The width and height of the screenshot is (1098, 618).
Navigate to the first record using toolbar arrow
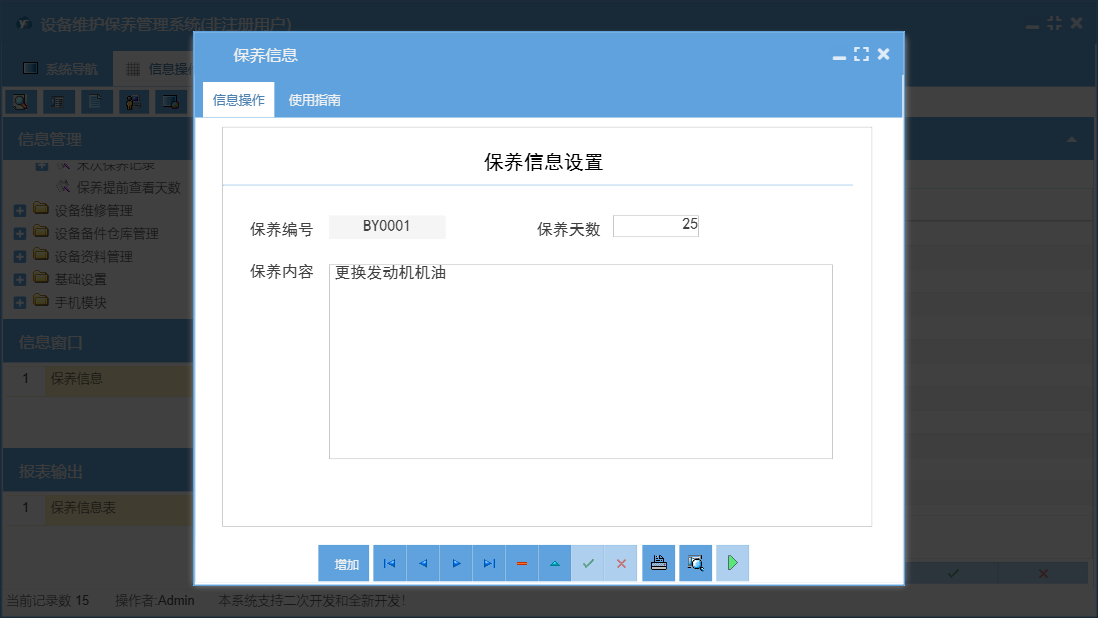[389, 563]
